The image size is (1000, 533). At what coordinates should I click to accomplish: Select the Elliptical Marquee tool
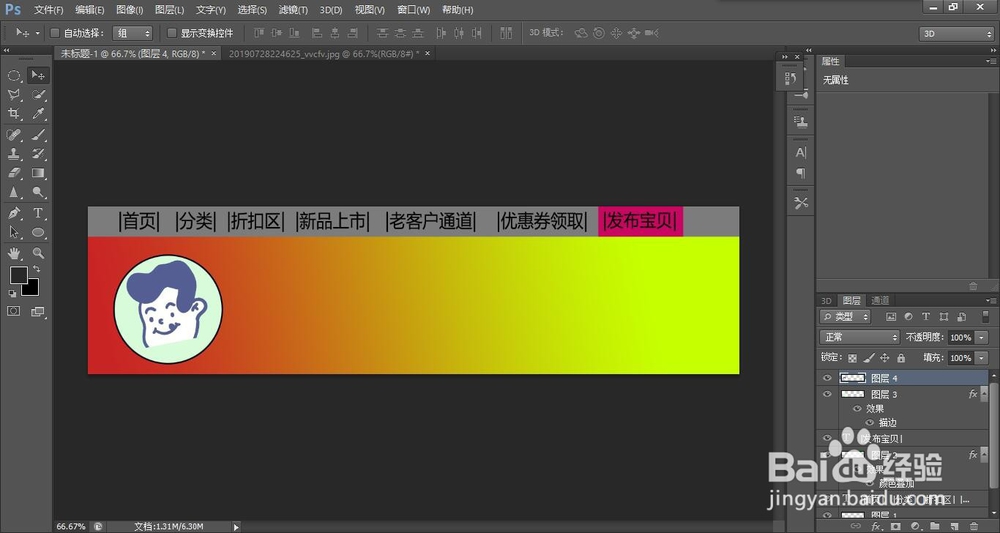13,75
